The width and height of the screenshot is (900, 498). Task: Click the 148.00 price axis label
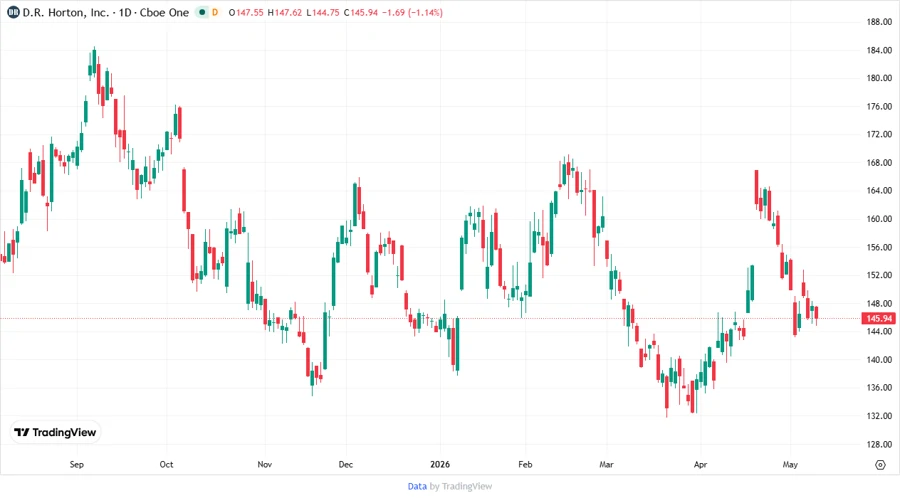pos(879,304)
